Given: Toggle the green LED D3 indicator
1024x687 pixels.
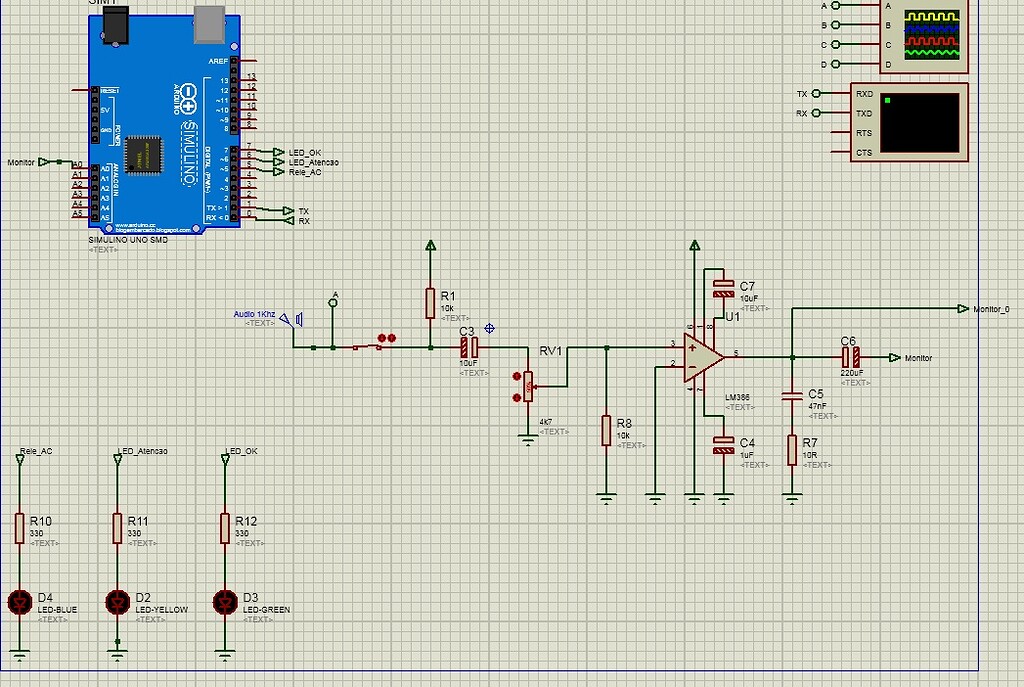Looking at the screenshot, I should pos(224,600).
